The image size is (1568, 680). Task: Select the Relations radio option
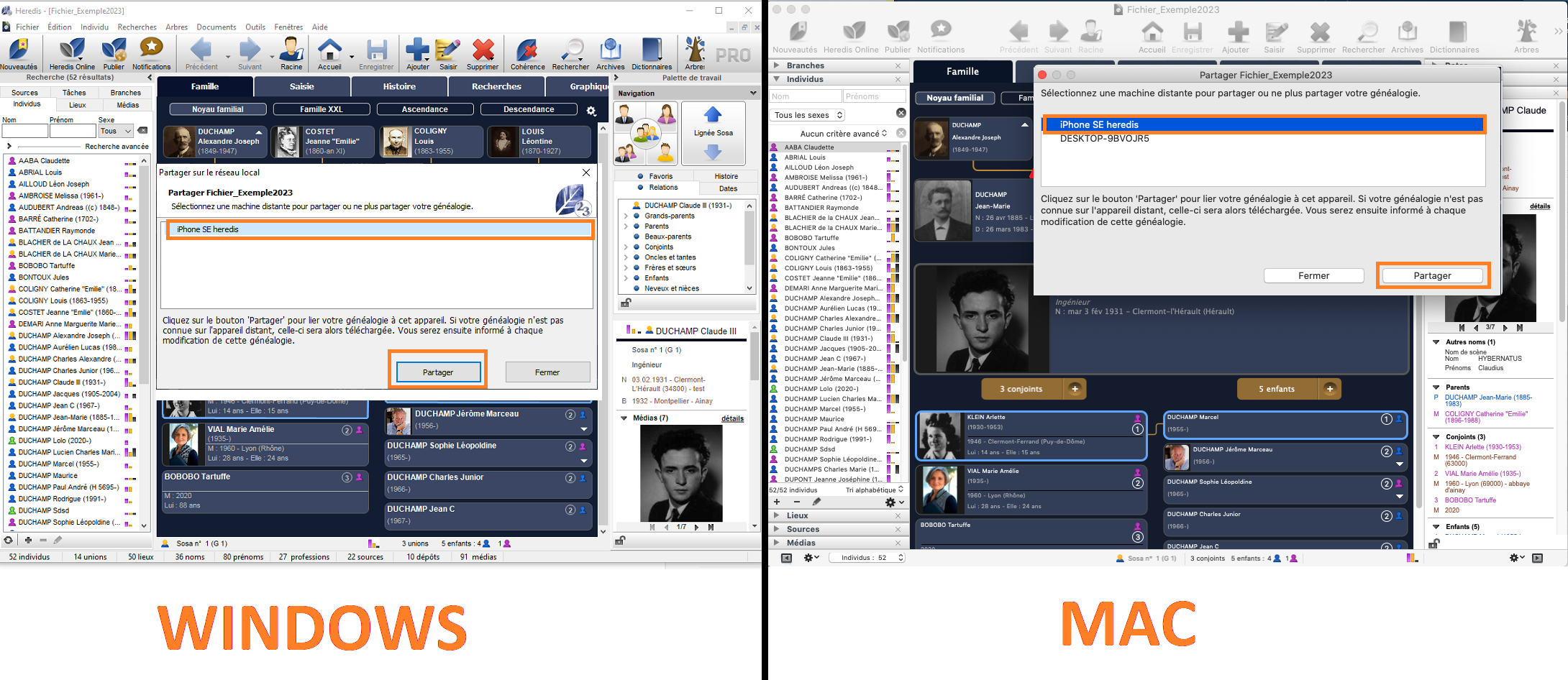point(640,188)
